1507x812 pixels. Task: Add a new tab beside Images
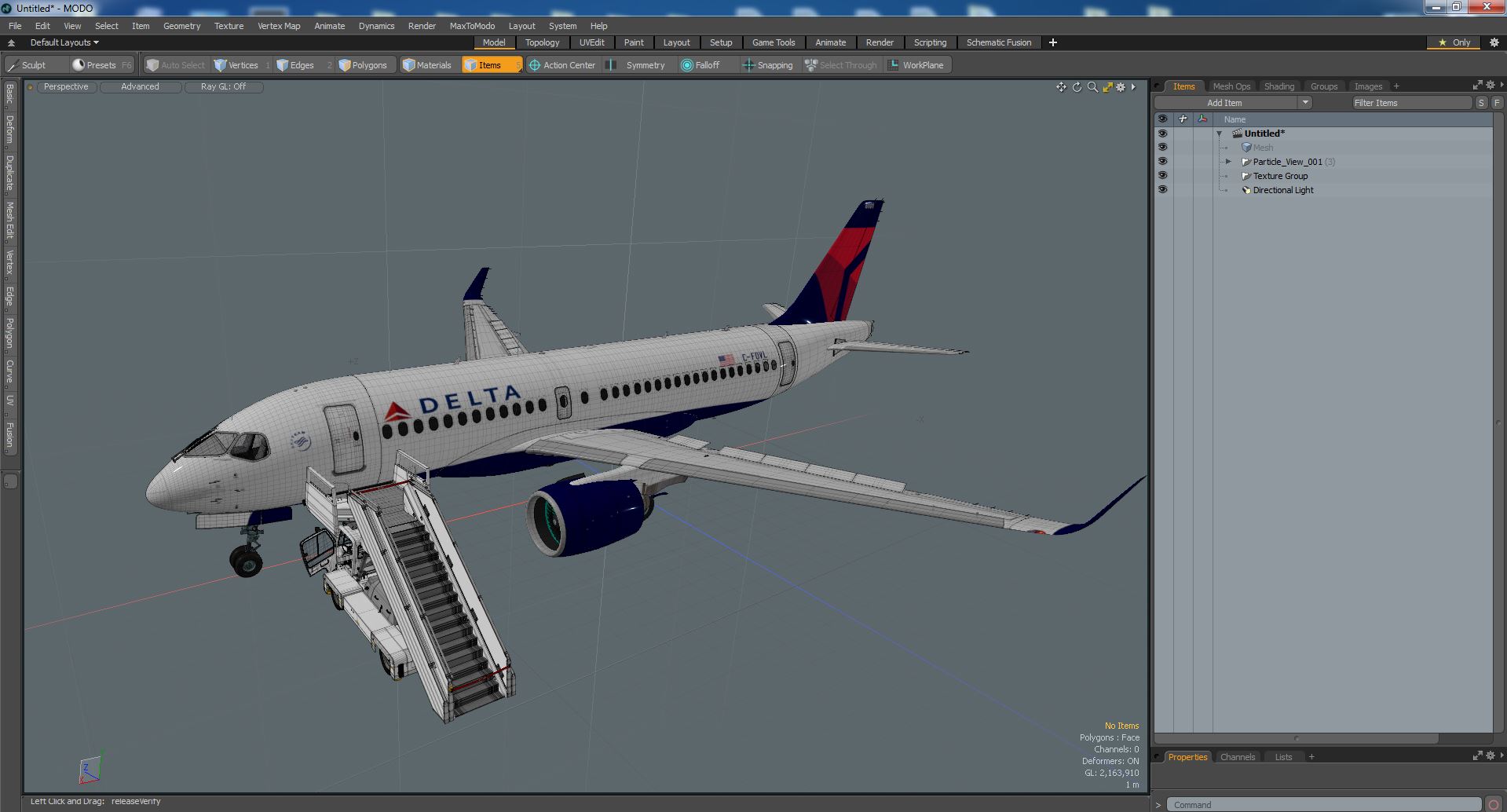1396,86
